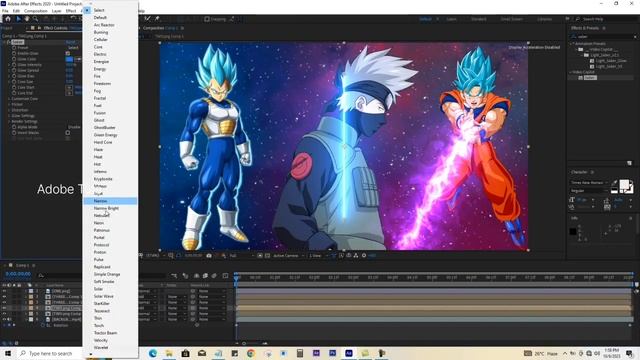Choose highlighted Narrow preset
This screenshot has height=360, width=640.
pos(110,201)
